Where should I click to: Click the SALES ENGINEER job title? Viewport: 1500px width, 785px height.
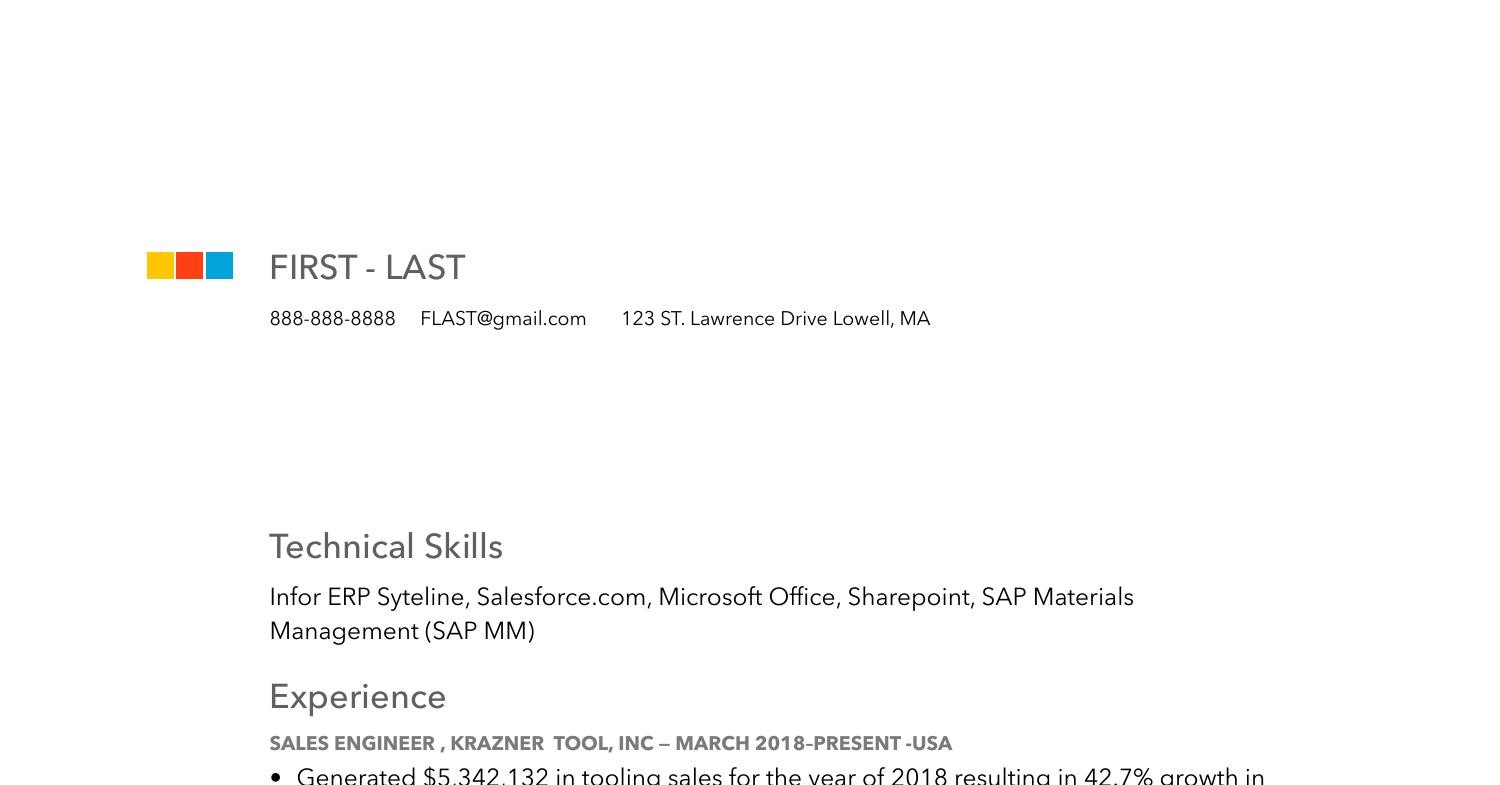click(x=351, y=744)
